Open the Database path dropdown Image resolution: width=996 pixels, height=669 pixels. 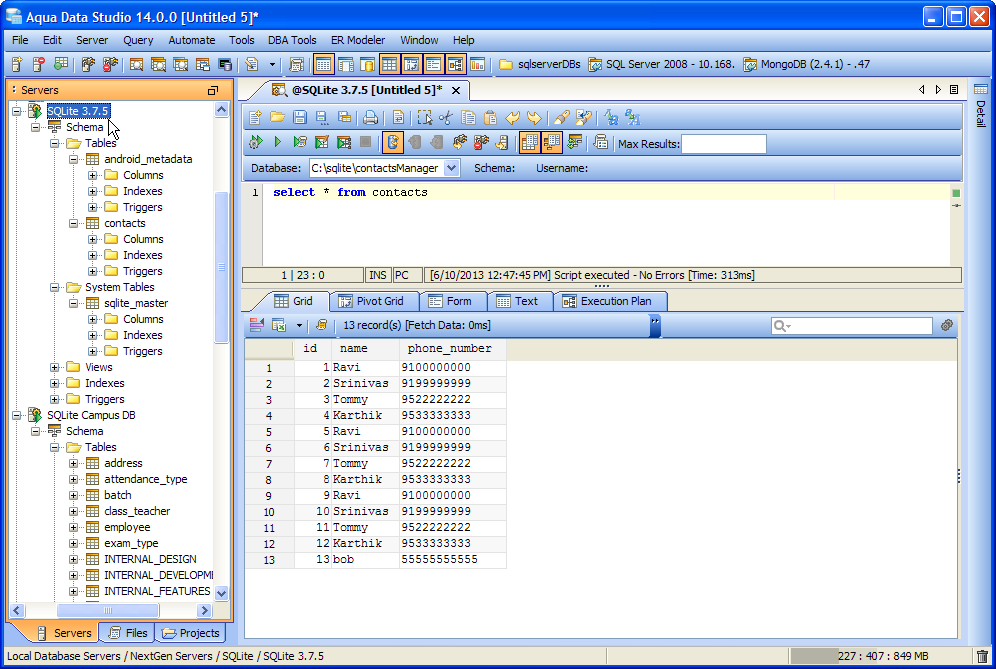pos(452,168)
